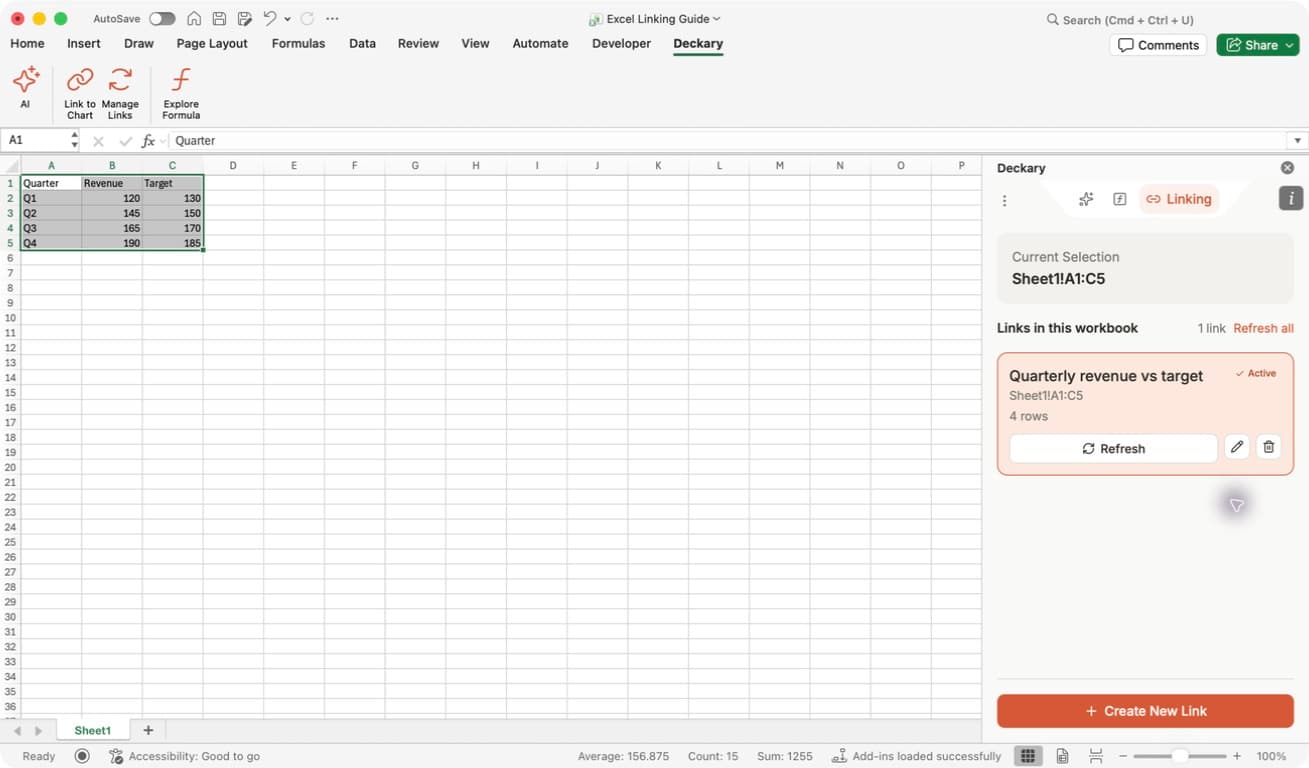Save the workbook with the floppy disk icon
Screen dimensions: 1309x768
(219, 19)
